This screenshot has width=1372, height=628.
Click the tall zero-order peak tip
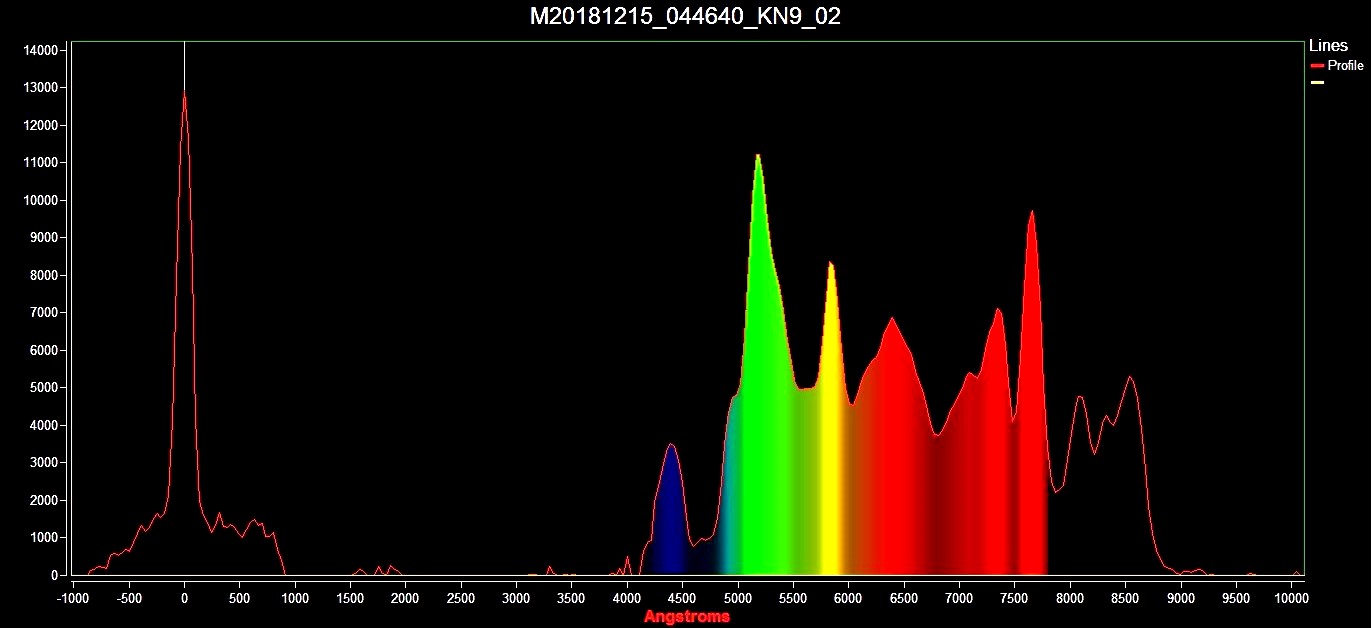(x=184, y=93)
